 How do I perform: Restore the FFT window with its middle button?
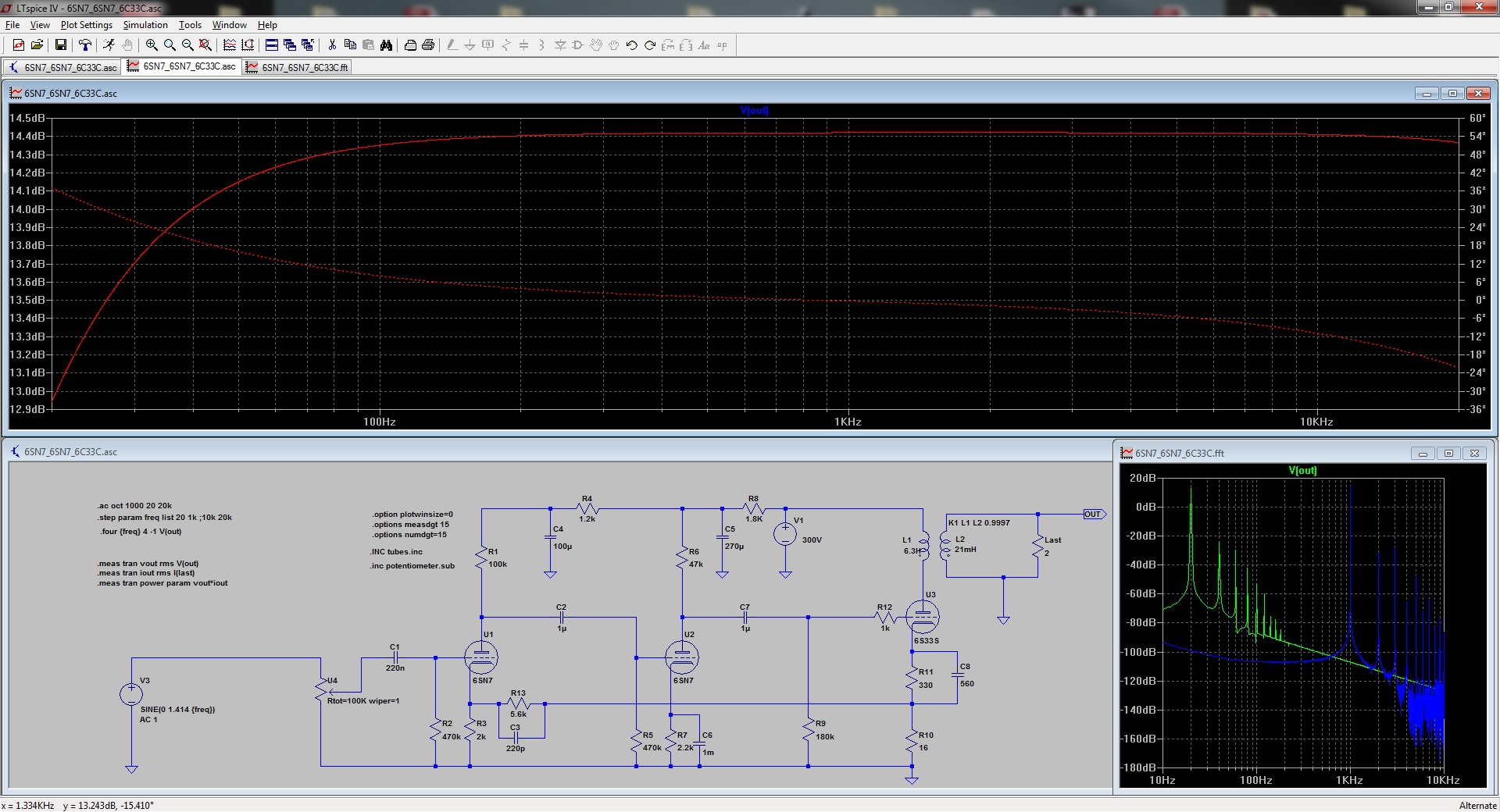tap(1448, 453)
